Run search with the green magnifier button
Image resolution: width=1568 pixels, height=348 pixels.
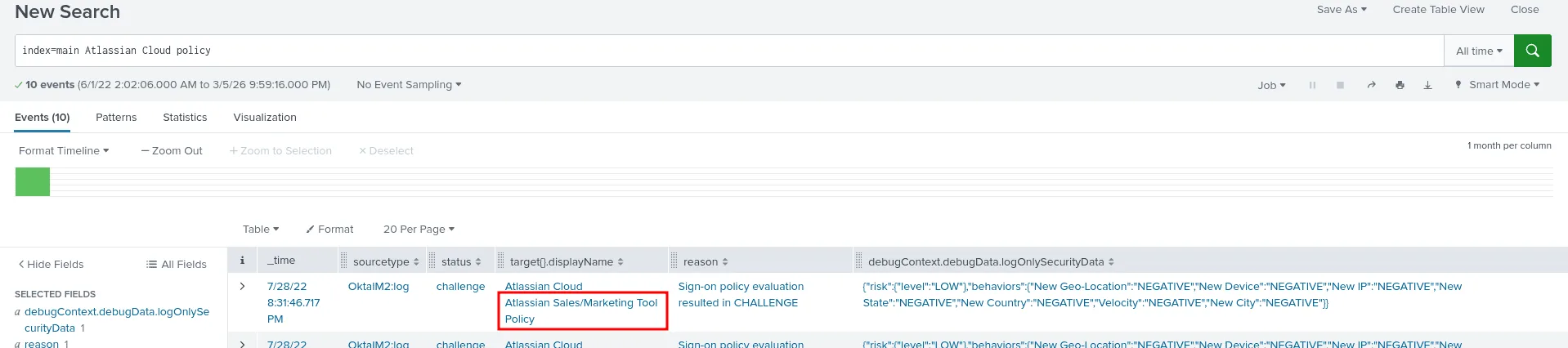coord(1532,51)
